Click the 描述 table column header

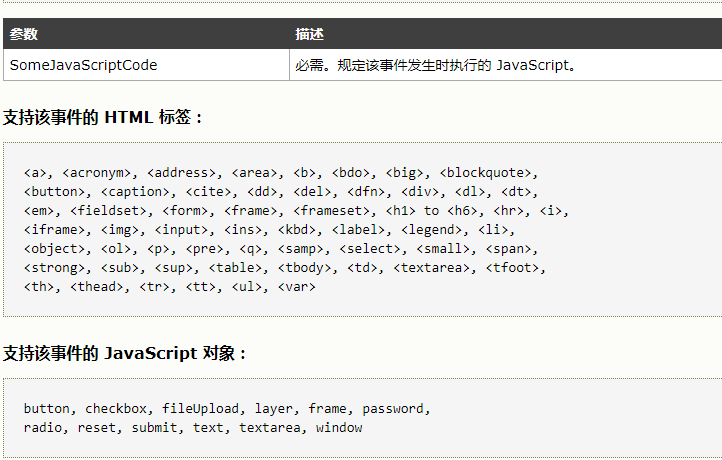[309, 34]
